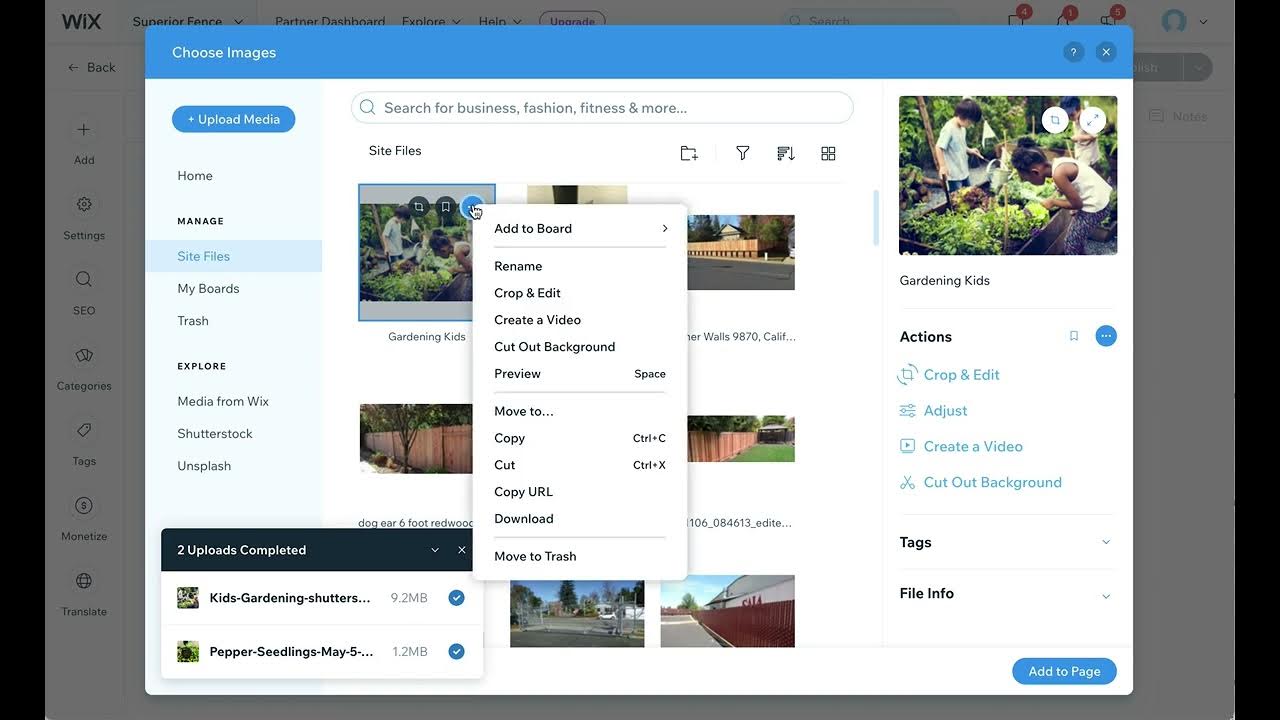The height and width of the screenshot is (720, 1280).
Task: Open the Superior Fence site dropdown
Action: [188, 21]
